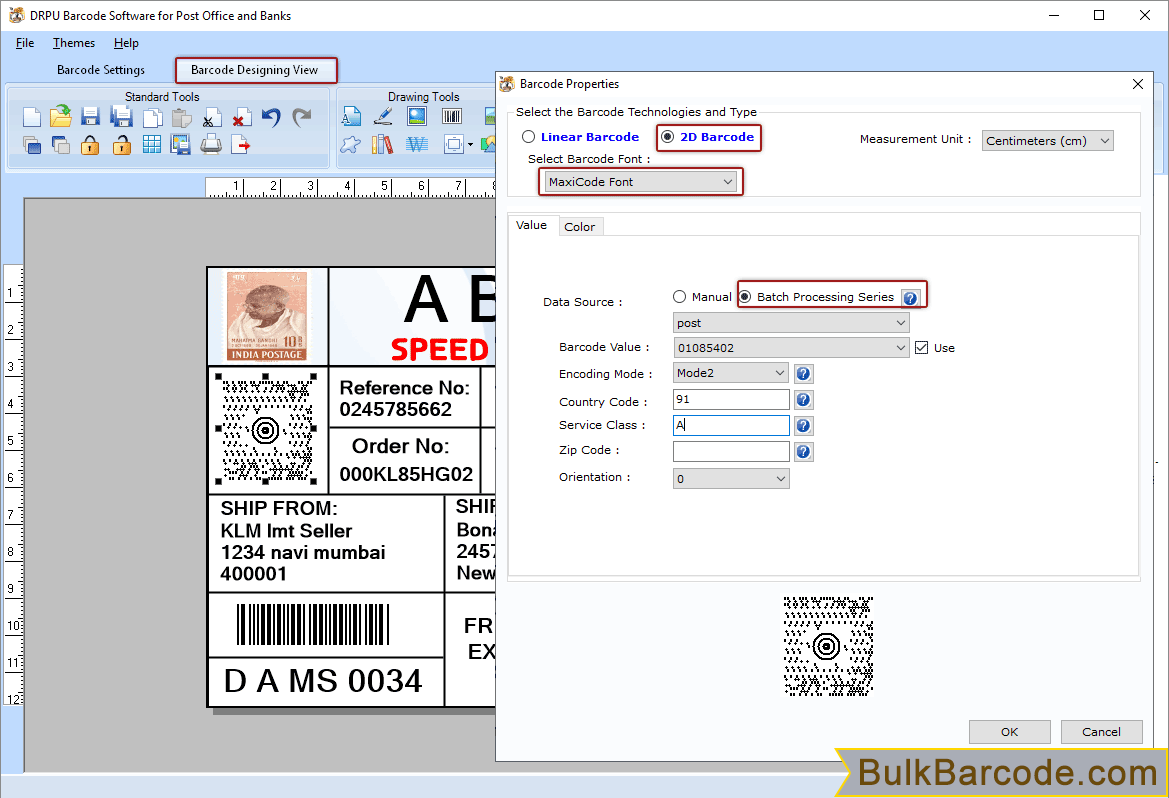
Task: Save the label with single floppy icon
Action: pos(90,117)
